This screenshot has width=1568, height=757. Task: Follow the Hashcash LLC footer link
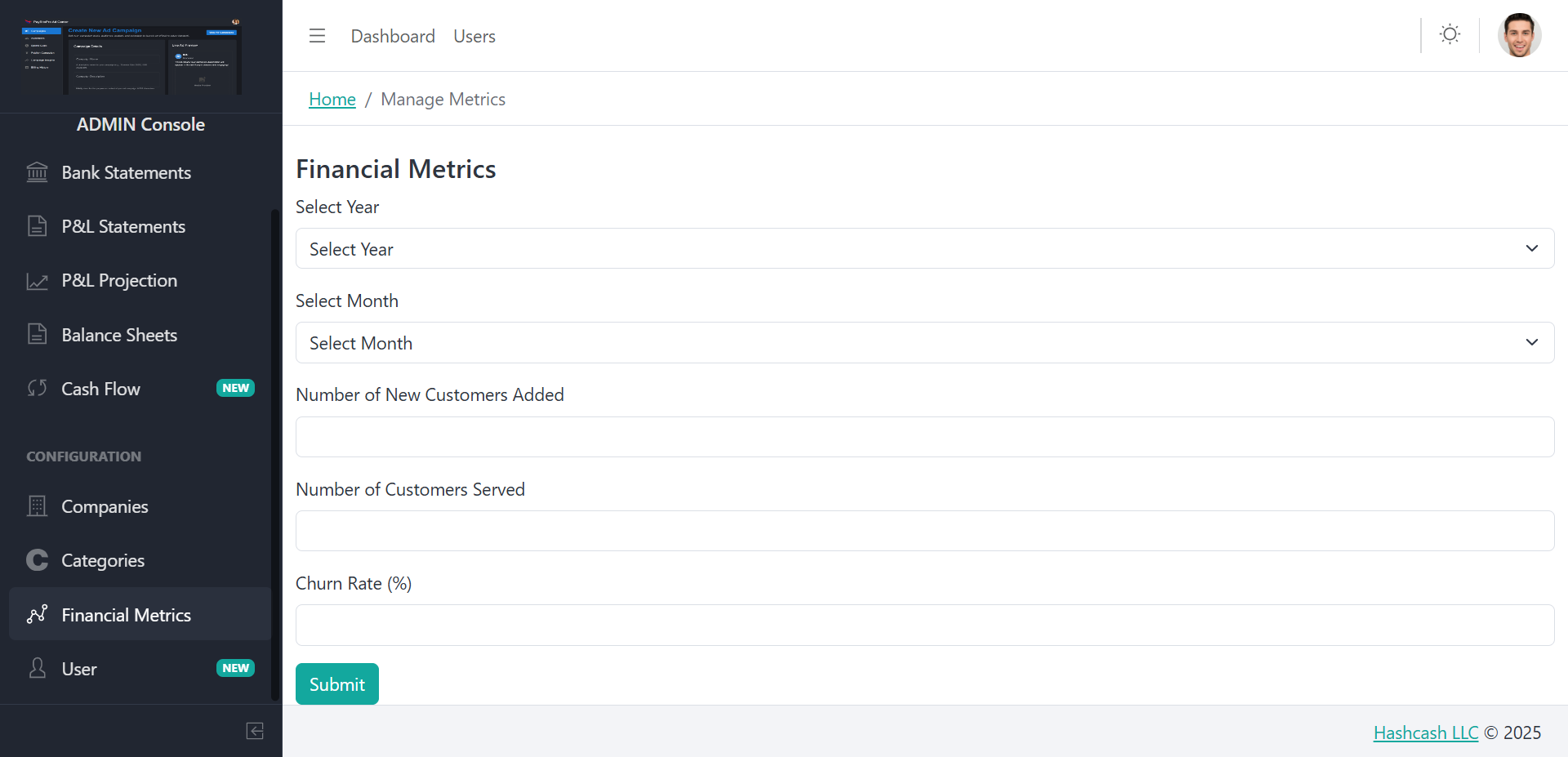pos(1426,733)
